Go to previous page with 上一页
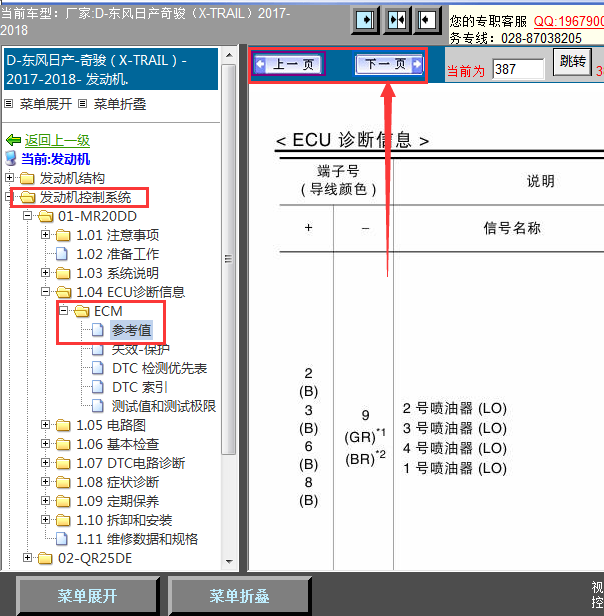This screenshot has height=616, width=604. coord(289,64)
